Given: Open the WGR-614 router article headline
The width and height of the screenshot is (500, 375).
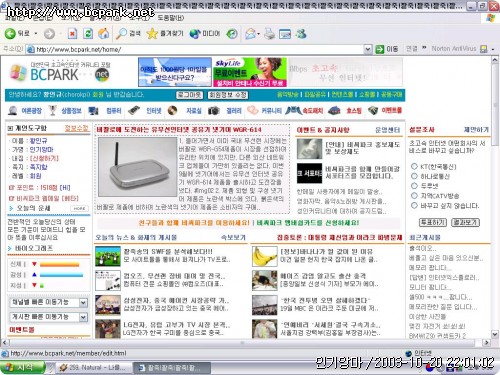Looking at the screenshot, I should 179,129.
